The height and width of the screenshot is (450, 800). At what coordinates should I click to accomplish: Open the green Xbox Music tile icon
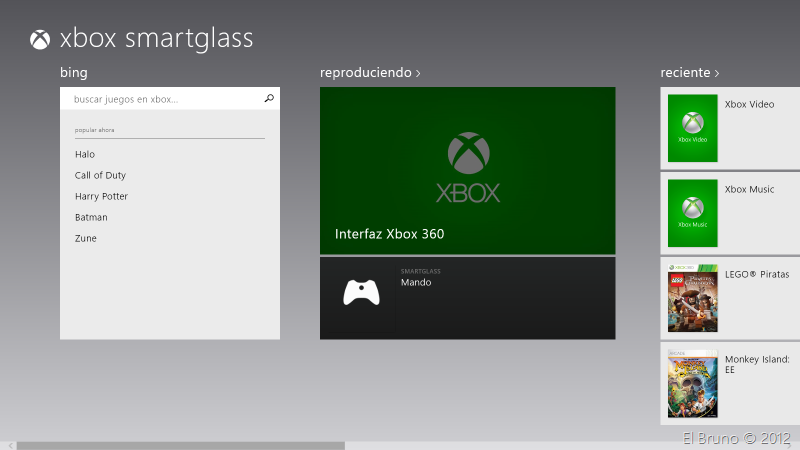click(x=692, y=212)
